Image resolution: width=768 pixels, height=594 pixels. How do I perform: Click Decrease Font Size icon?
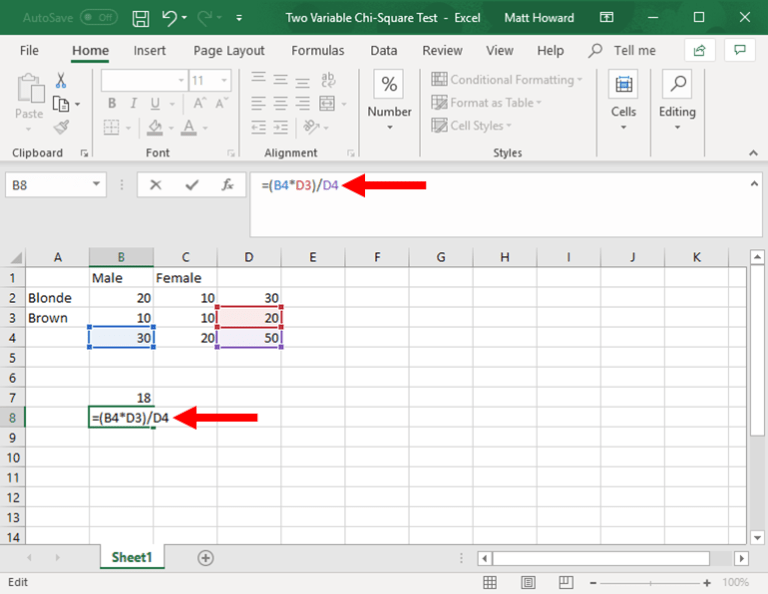coord(221,103)
